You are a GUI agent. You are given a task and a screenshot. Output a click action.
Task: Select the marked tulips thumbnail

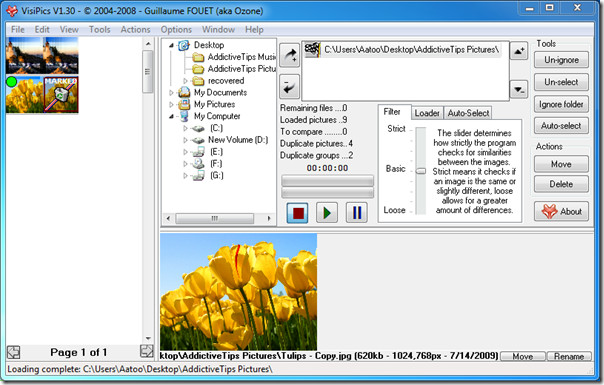click(61, 94)
